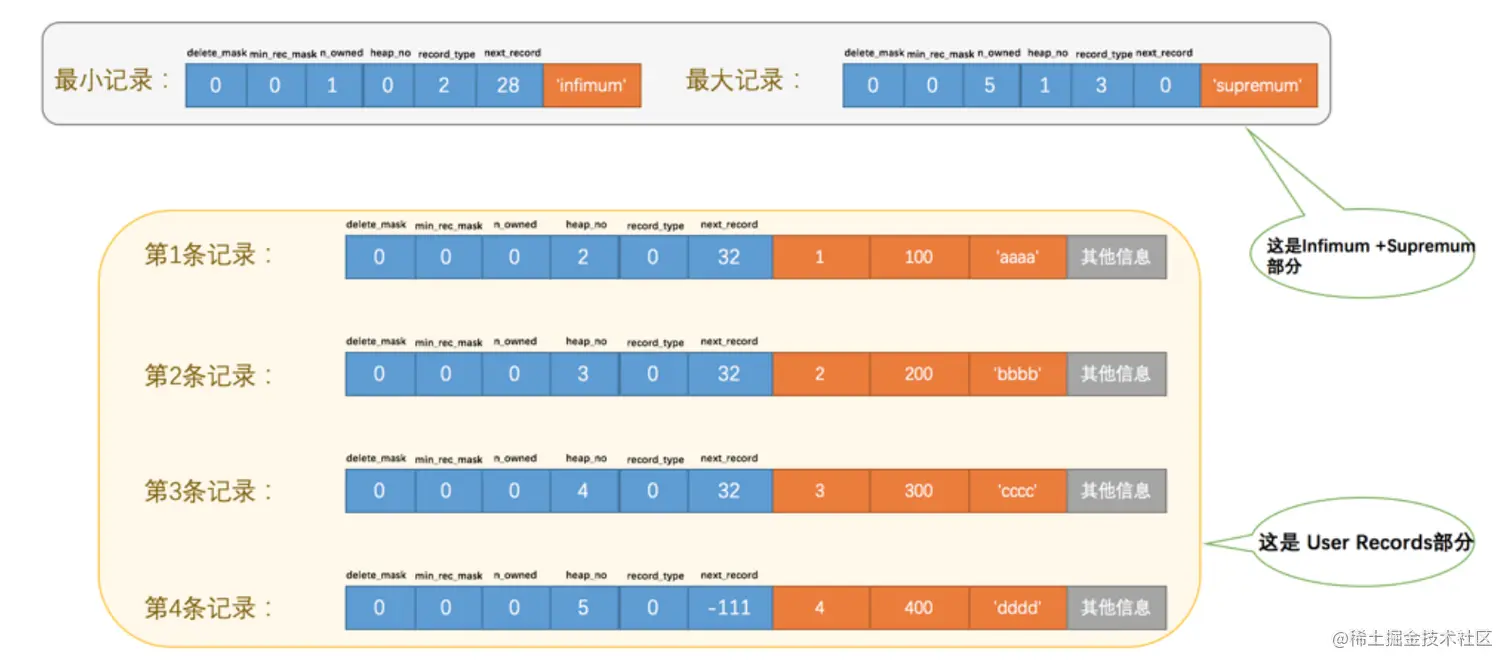Select cell 300 in 第3条记录
The height and width of the screenshot is (668, 1512).
pos(918,491)
